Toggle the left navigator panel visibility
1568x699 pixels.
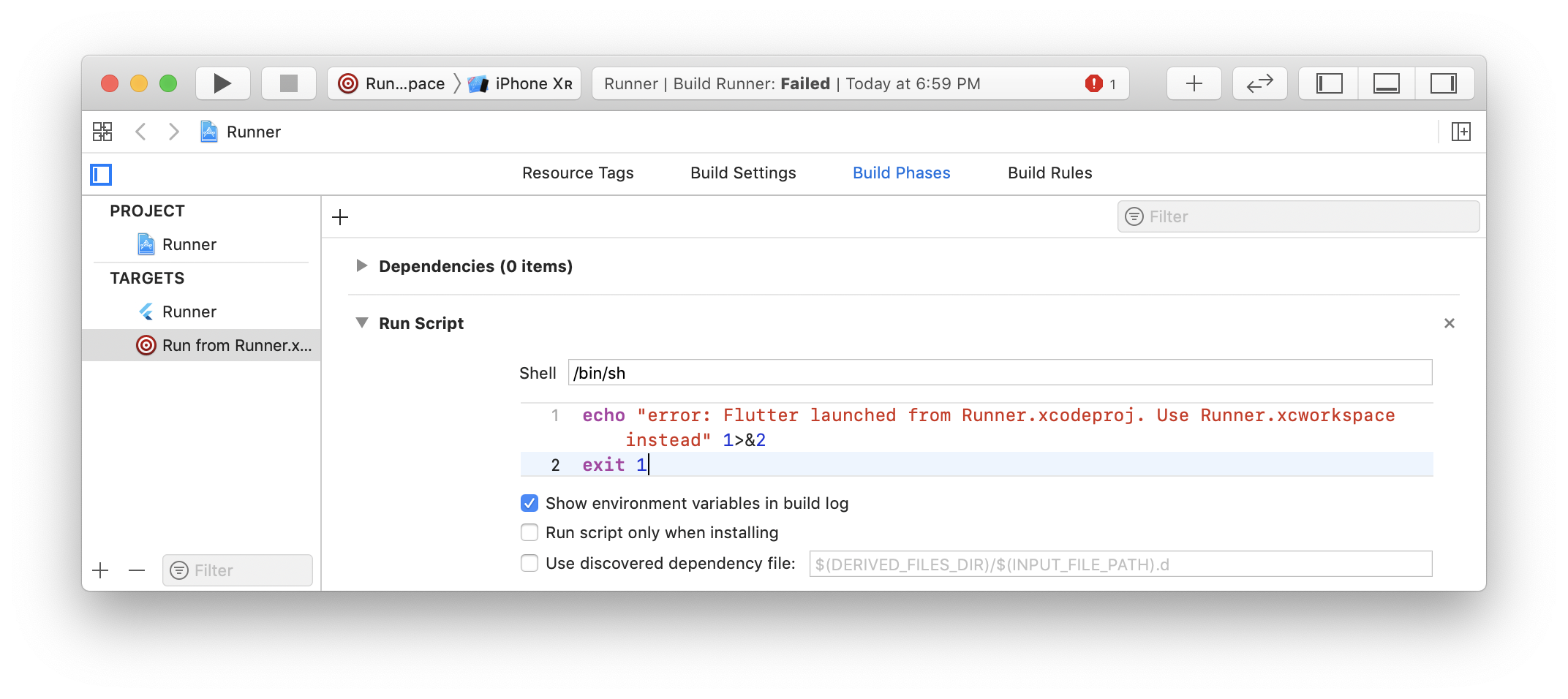[1328, 83]
